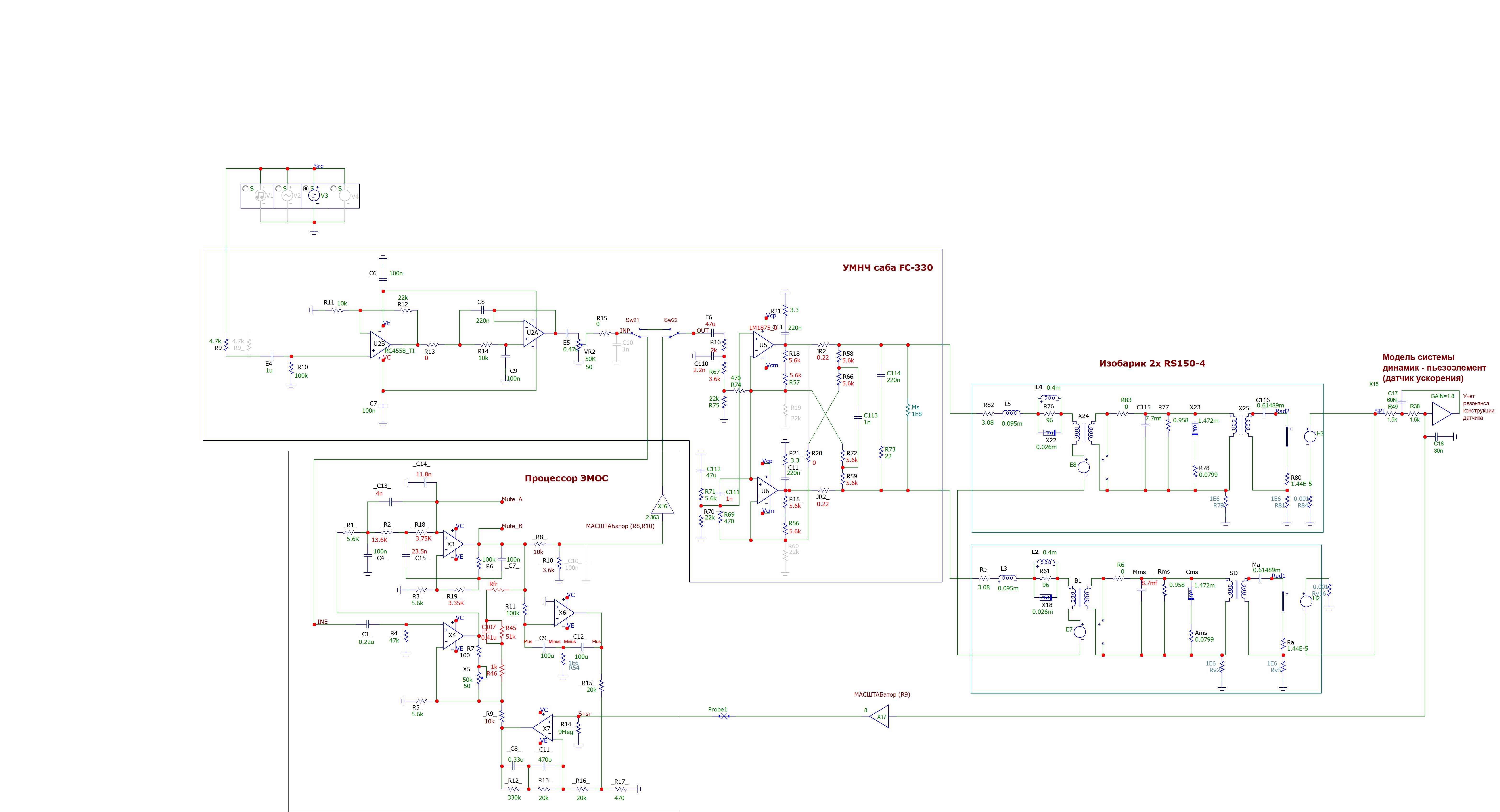1500x812 pixels.
Task: Click the Ms 1E8 resistor
Action: pos(908,411)
